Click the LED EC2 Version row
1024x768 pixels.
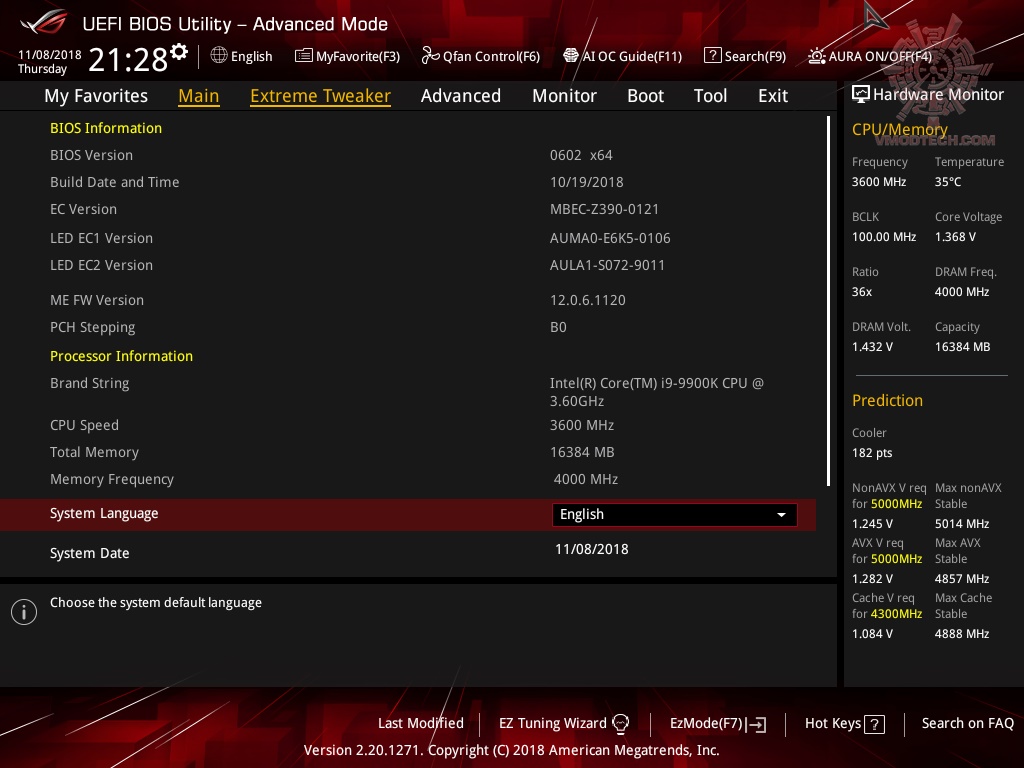pyautogui.click(x=408, y=266)
